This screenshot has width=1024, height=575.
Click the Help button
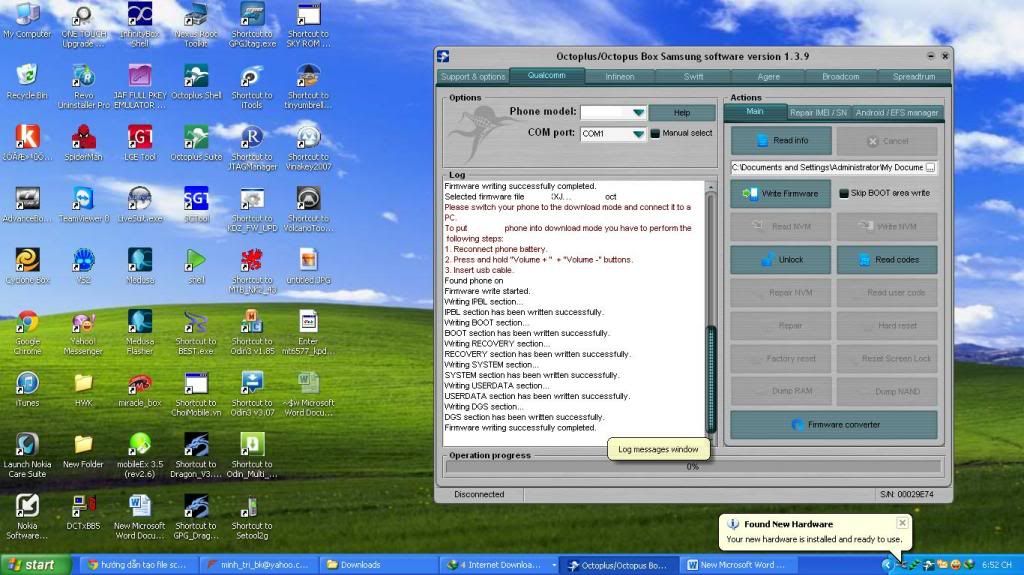(682, 113)
